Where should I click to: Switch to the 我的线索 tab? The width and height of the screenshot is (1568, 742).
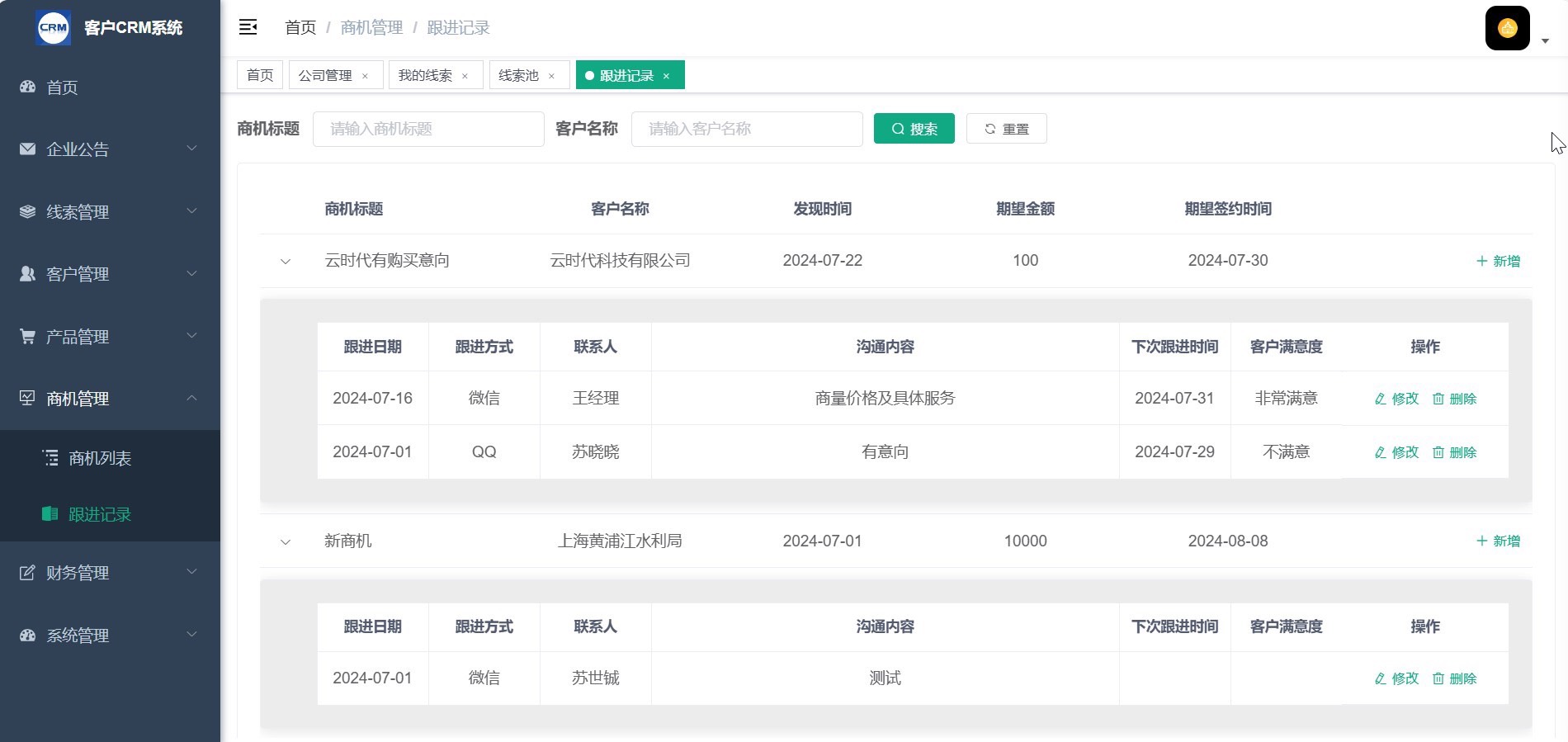coord(425,75)
